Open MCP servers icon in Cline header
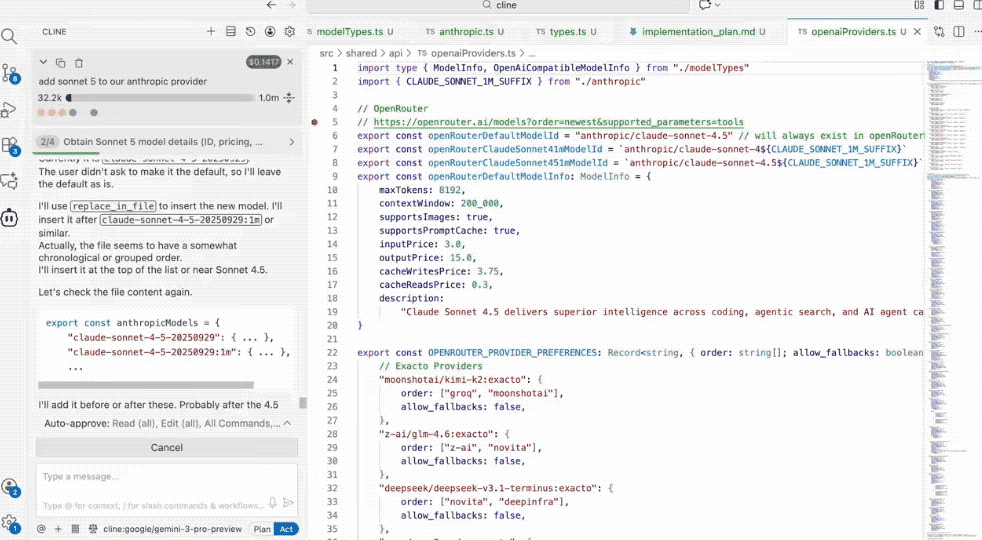This screenshot has width=982, height=540. [x=230, y=31]
